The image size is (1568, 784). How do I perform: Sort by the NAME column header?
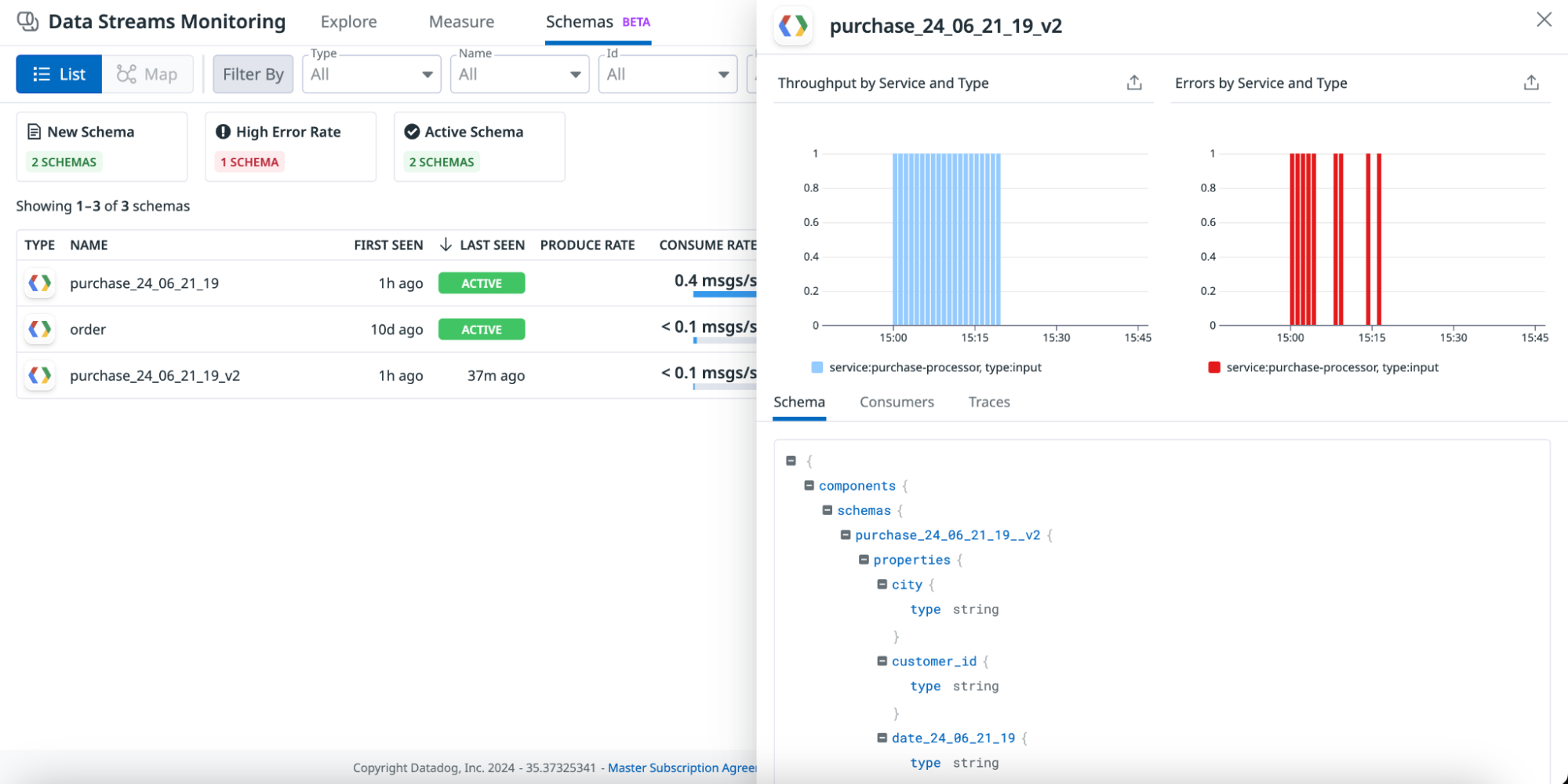89,245
